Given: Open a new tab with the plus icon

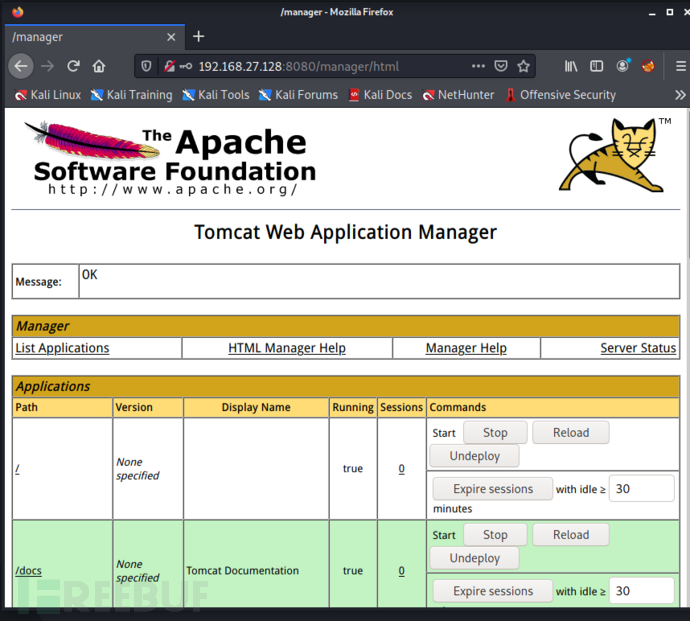Looking at the screenshot, I should [x=198, y=37].
